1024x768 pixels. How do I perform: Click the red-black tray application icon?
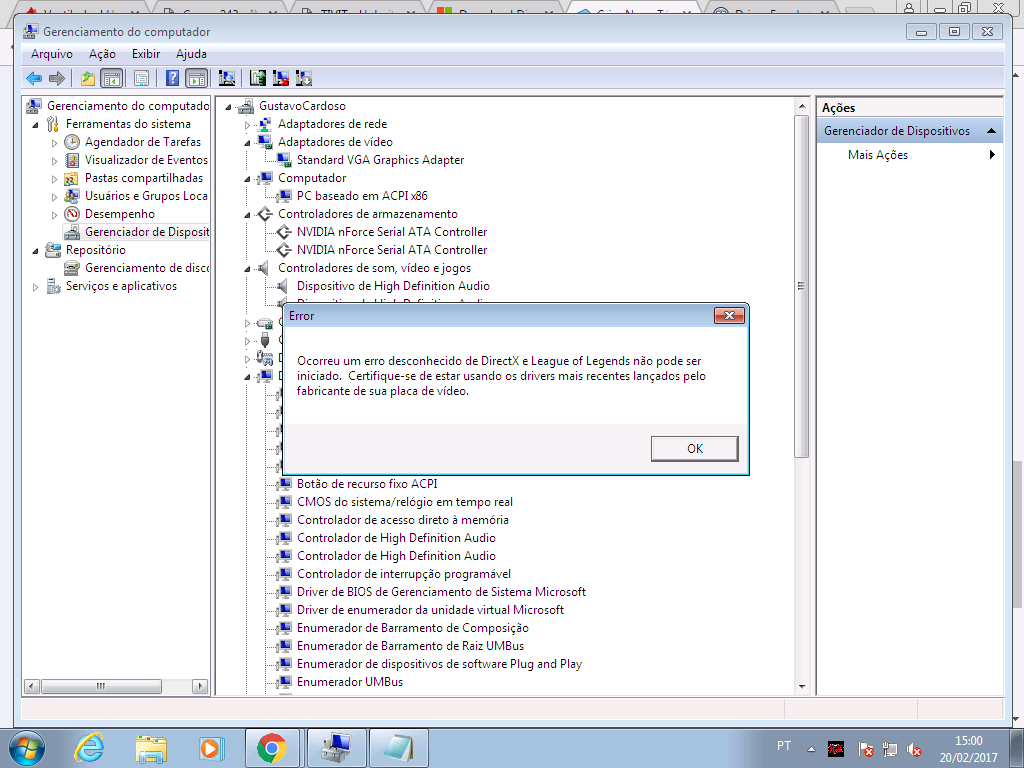click(x=836, y=749)
